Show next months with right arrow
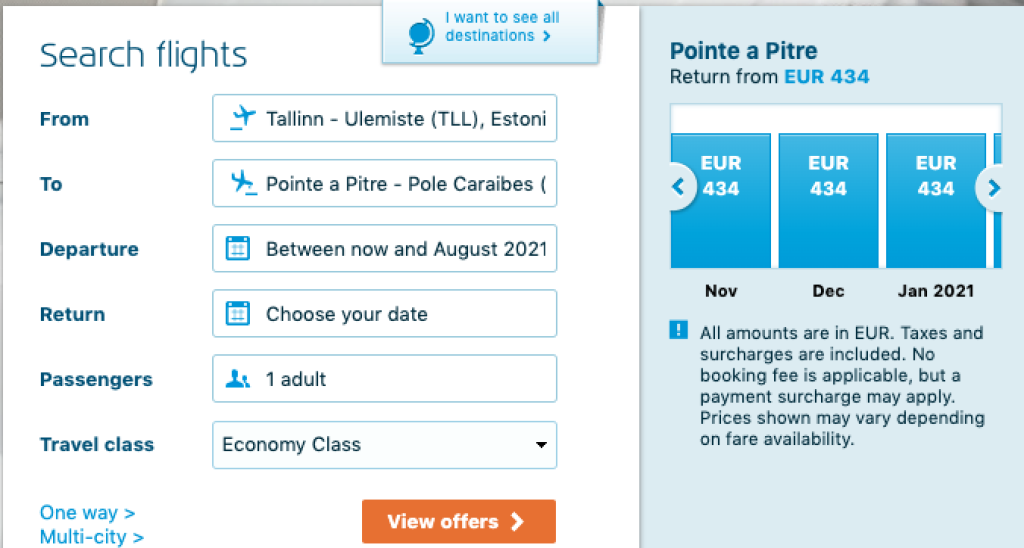Viewport: 1024px width, 548px height. tap(993, 187)
